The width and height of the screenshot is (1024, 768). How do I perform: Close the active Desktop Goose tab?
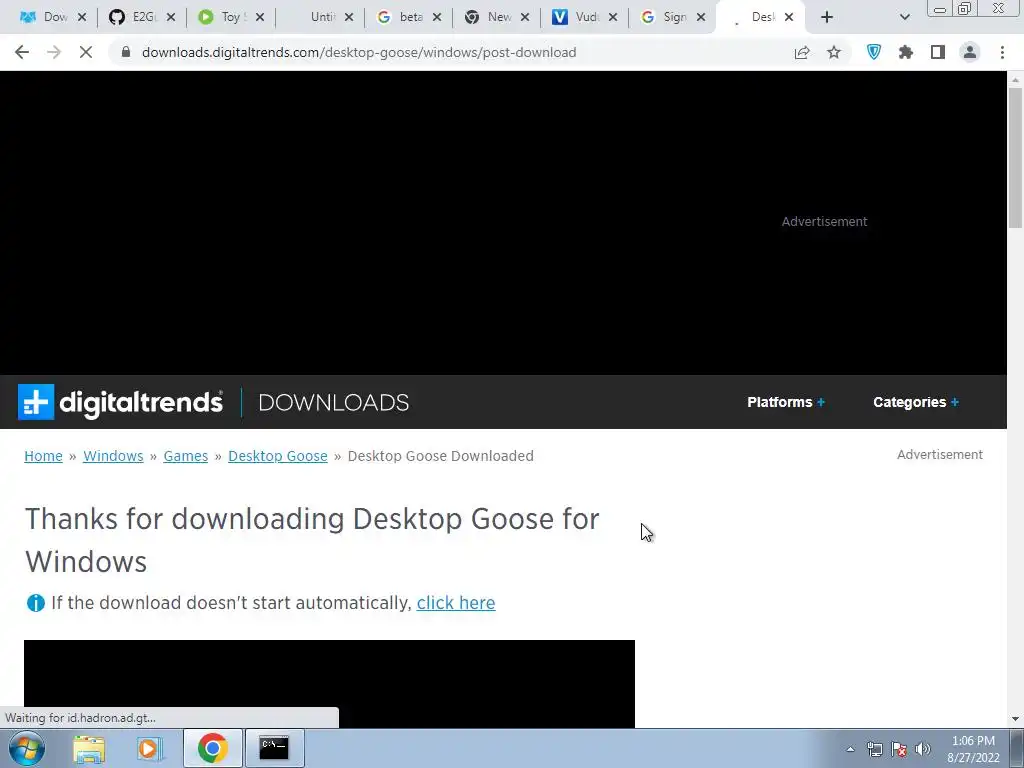tap(789, 17)
